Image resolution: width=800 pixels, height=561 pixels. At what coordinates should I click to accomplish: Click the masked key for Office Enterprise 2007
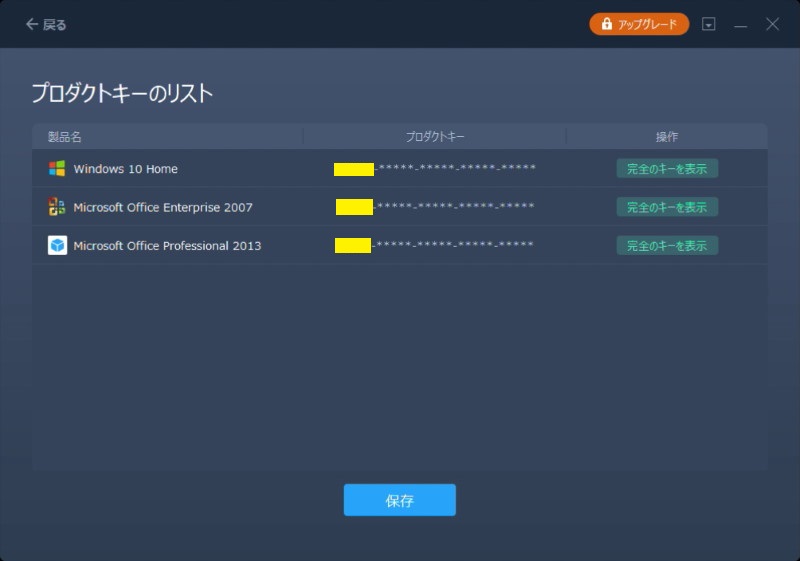435,207
